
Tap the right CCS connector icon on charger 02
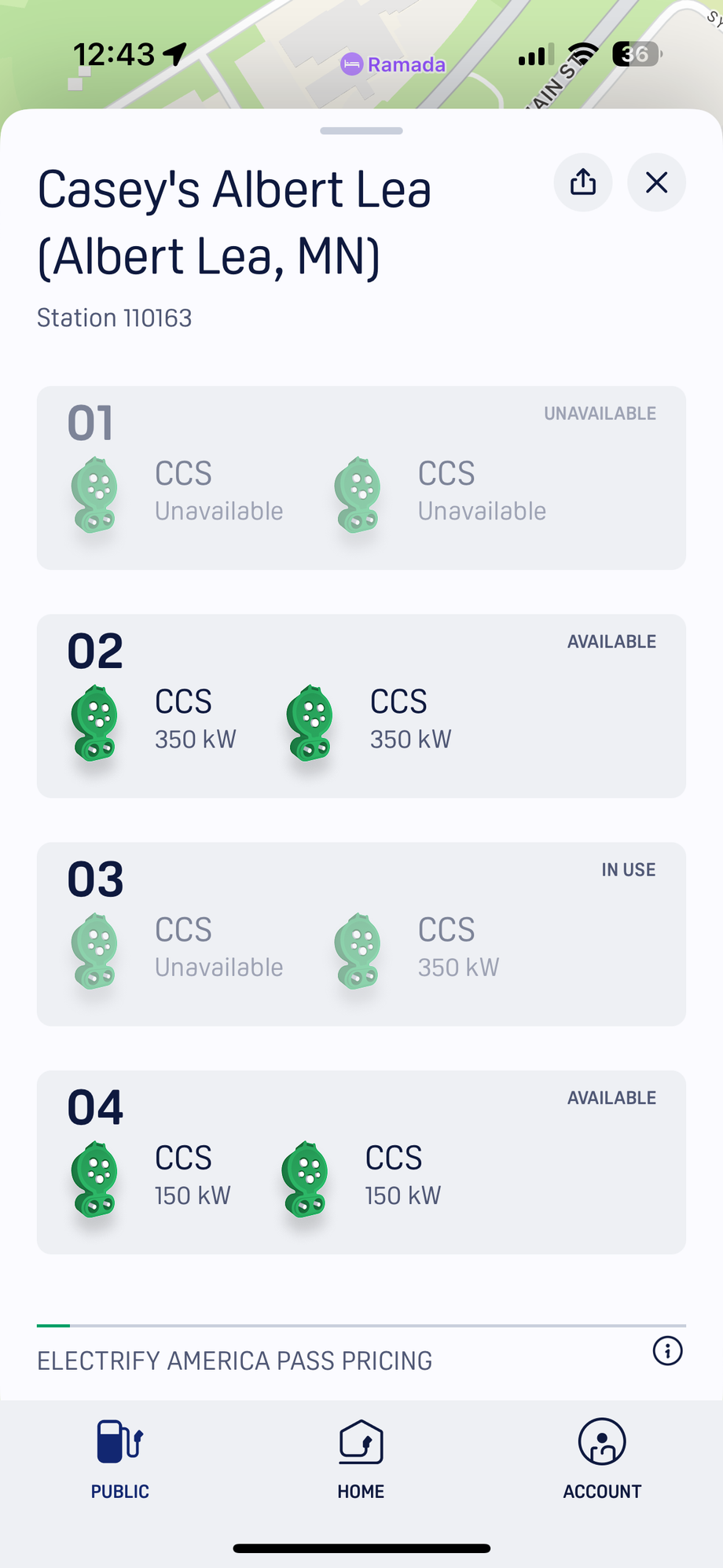[x=310, y=722]
